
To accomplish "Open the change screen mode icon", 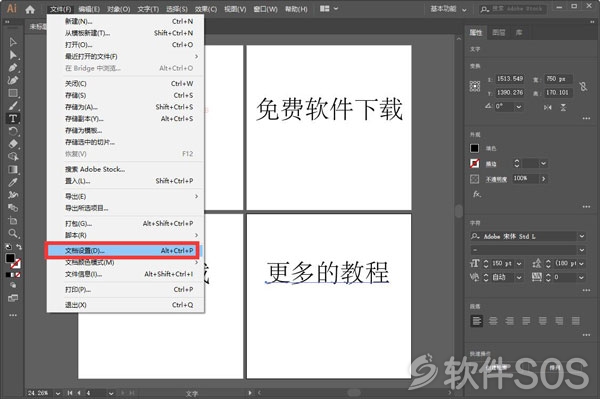I will click(13, 298).
